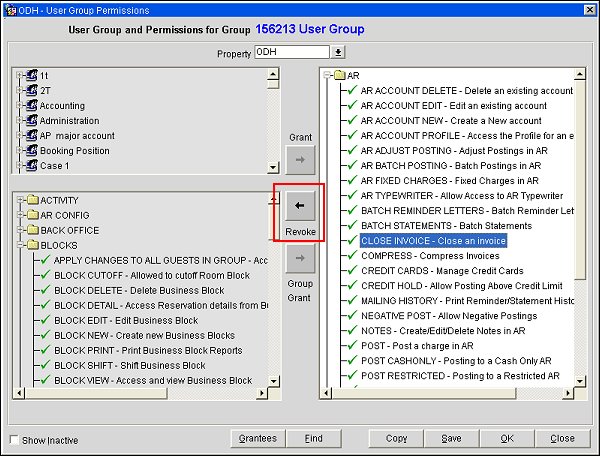Select BLOCK VIEW permission entry
Image resolution: width=600 pixels, height=456 pixels.
click(x=152, y=380)
